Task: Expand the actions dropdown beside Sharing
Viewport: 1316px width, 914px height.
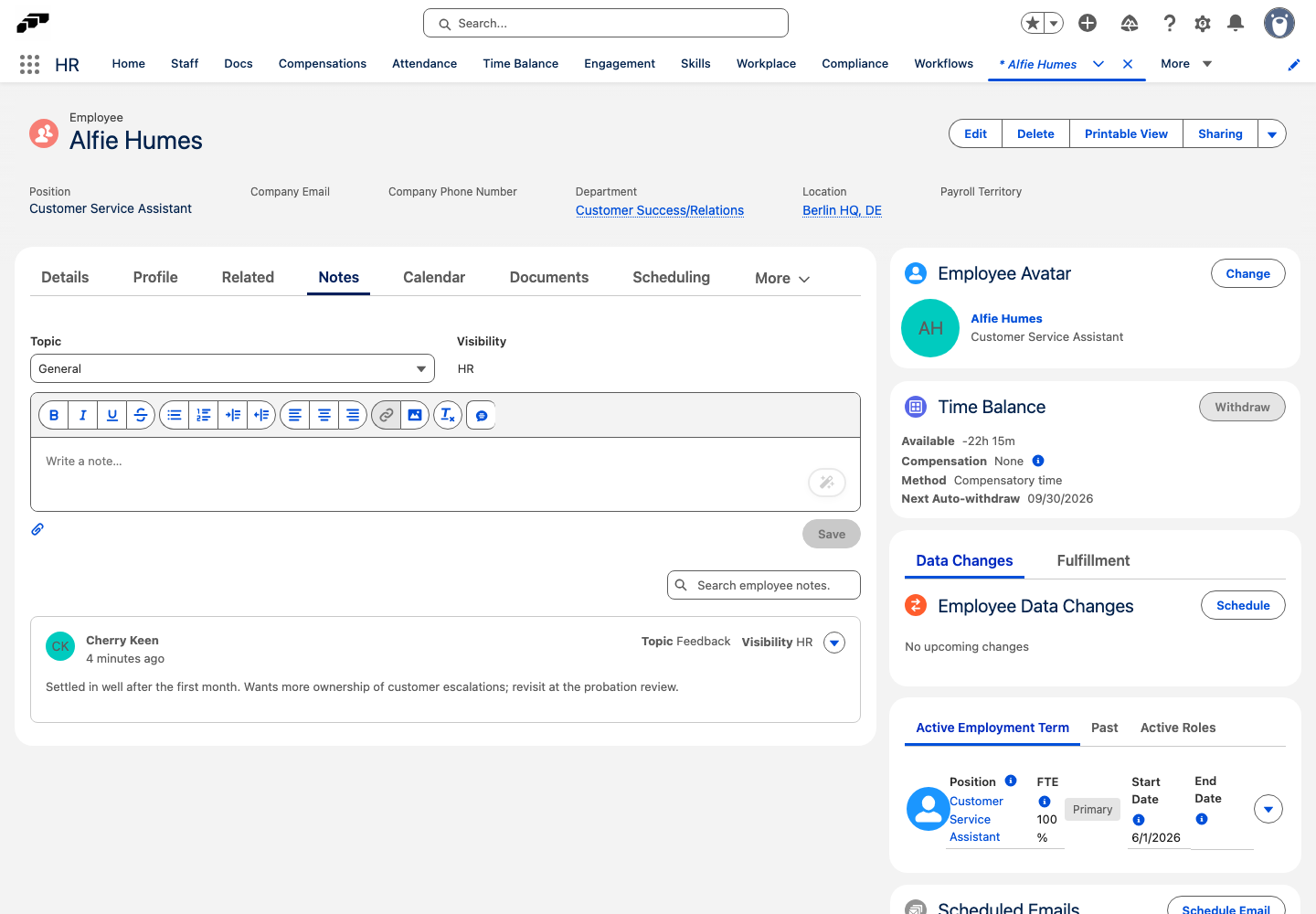Action: [1272, 133]
